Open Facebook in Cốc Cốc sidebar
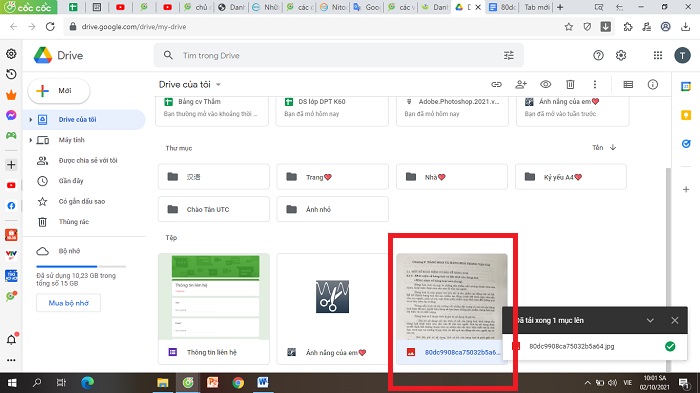This screenshot has width=700, height=393. click(11, 205)
